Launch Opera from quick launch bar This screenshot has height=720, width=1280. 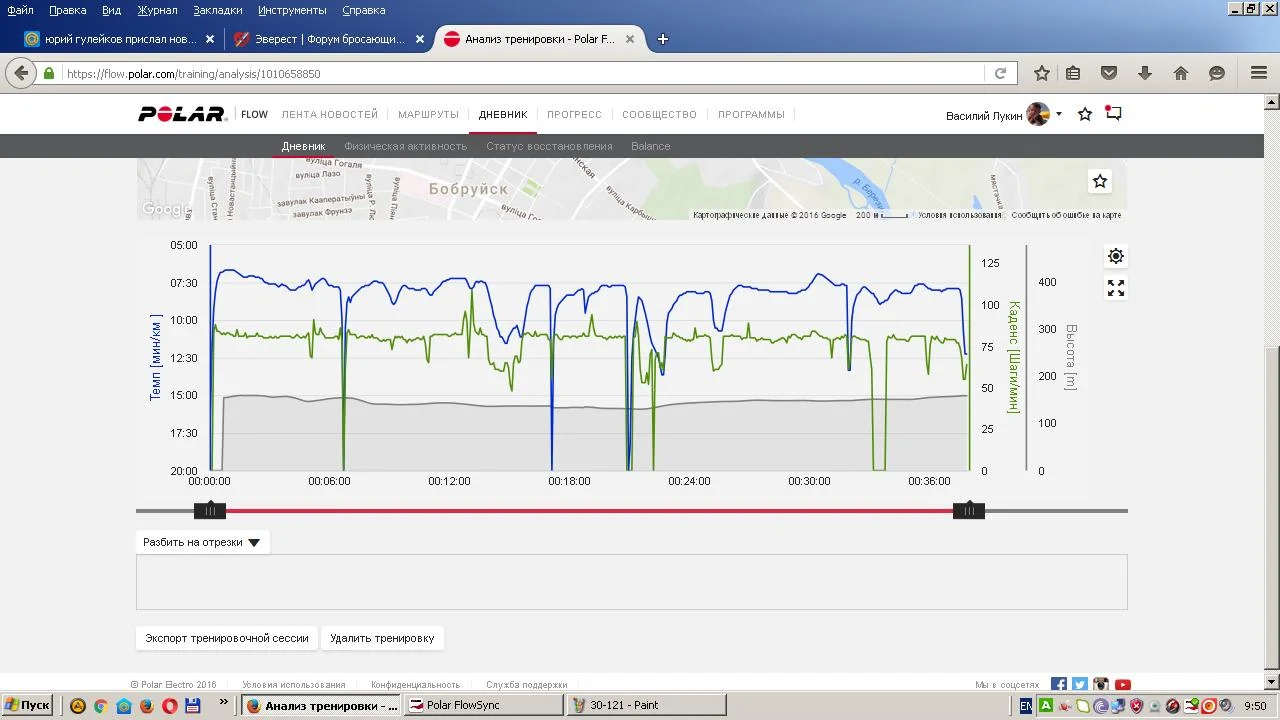(170, 705)
